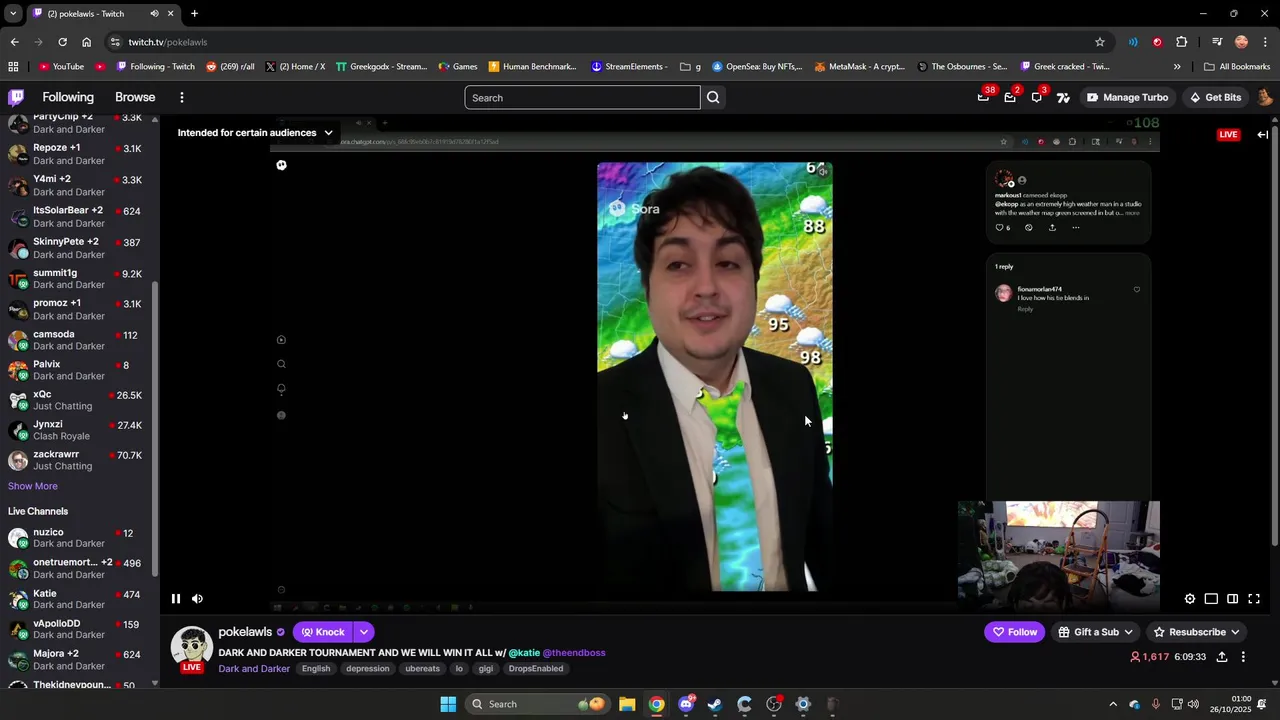The image size is (1280, 720).
Task: Collapse the chat panel arrow
Action: click(x=1263, y=134)
